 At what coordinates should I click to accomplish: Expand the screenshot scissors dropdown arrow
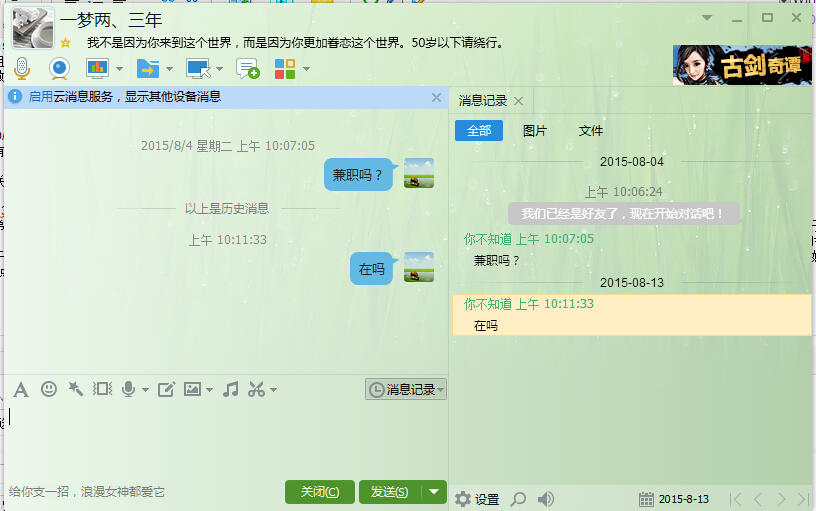273,389
